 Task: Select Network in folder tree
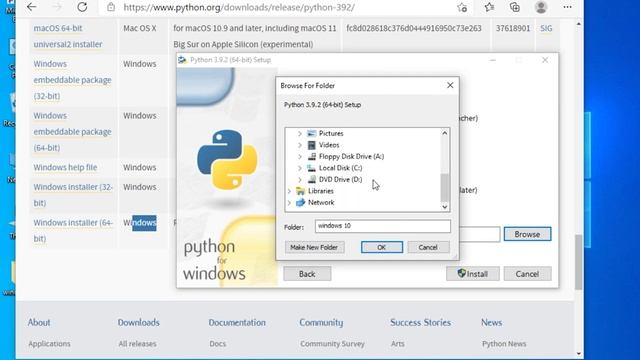click(x=321, y=202)
